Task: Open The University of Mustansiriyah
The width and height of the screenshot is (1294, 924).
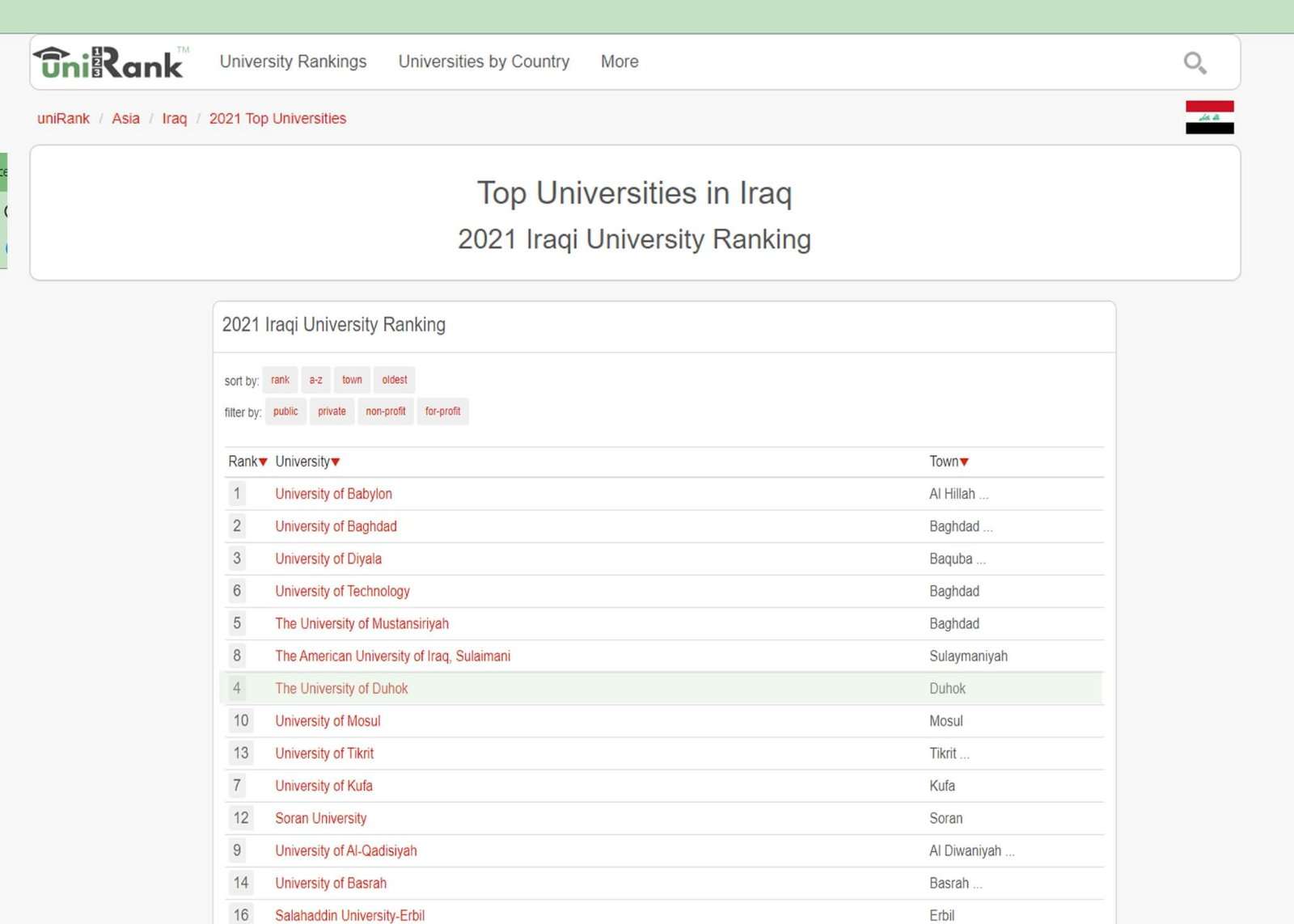Action: tap(362, 623)
